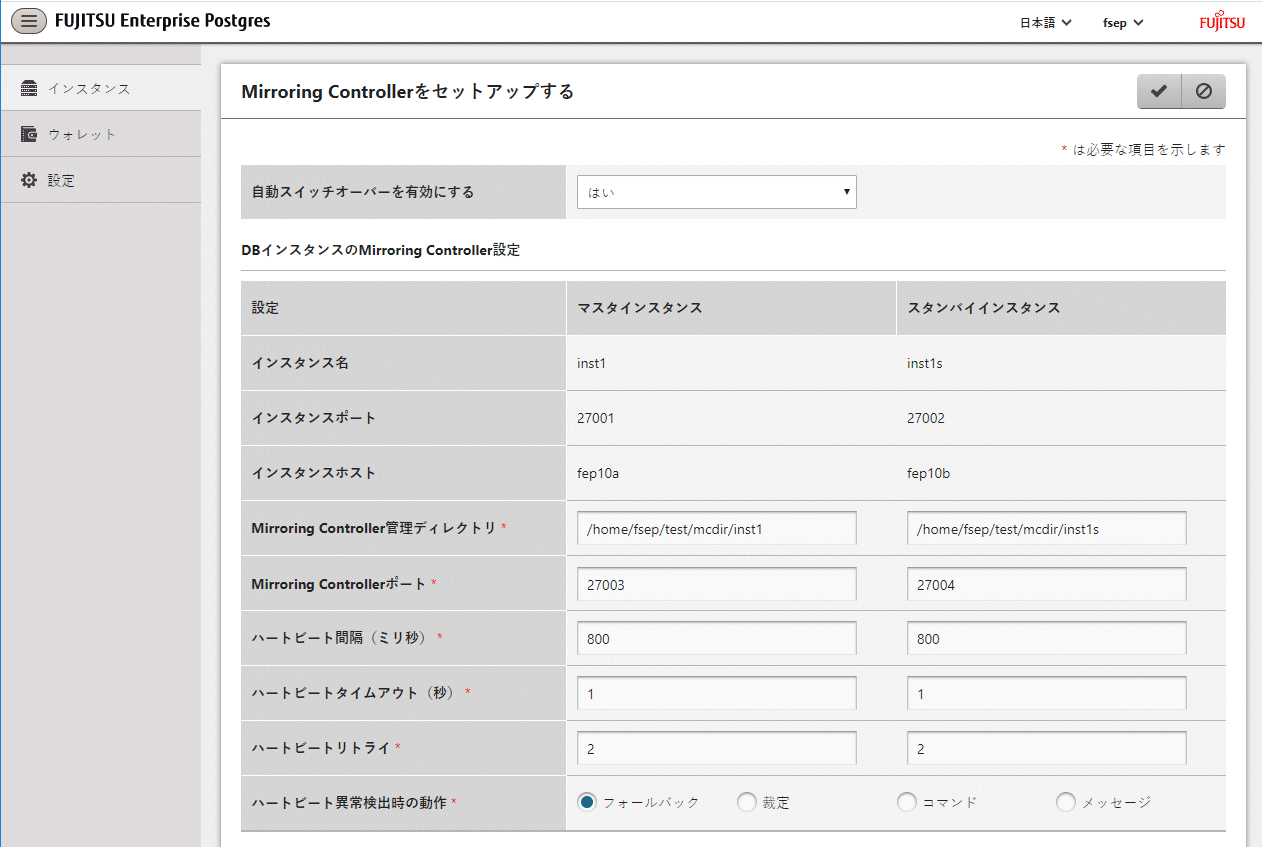Click the 自動スイッチオーバーを有効にする label
The height and width of the screenshot is (847, 1262).
click(363, 192)
